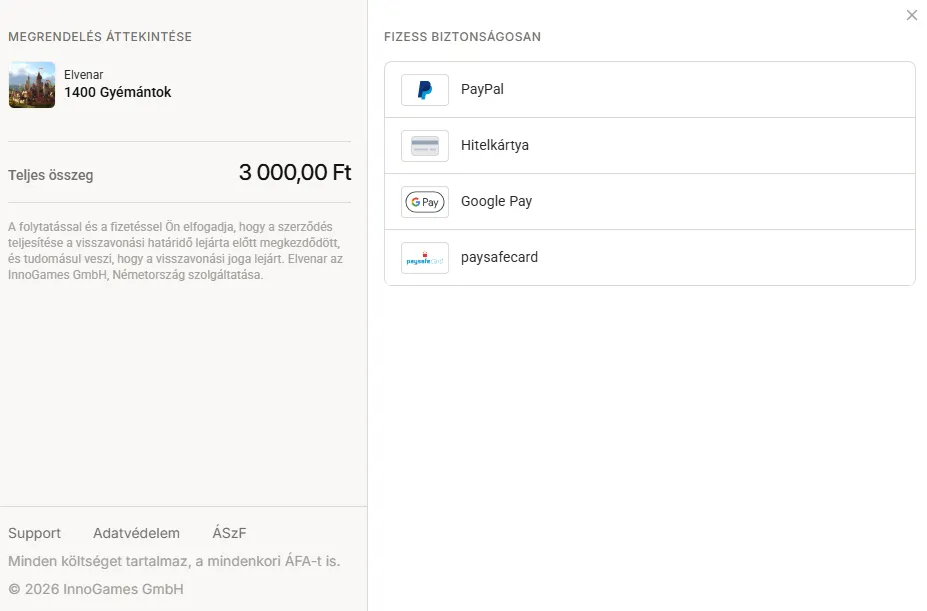Viewport: 927px width, 611px height.
Task: Click the 2026 InnoGames GmbH copyright text
Action: (x=96, y=589)
